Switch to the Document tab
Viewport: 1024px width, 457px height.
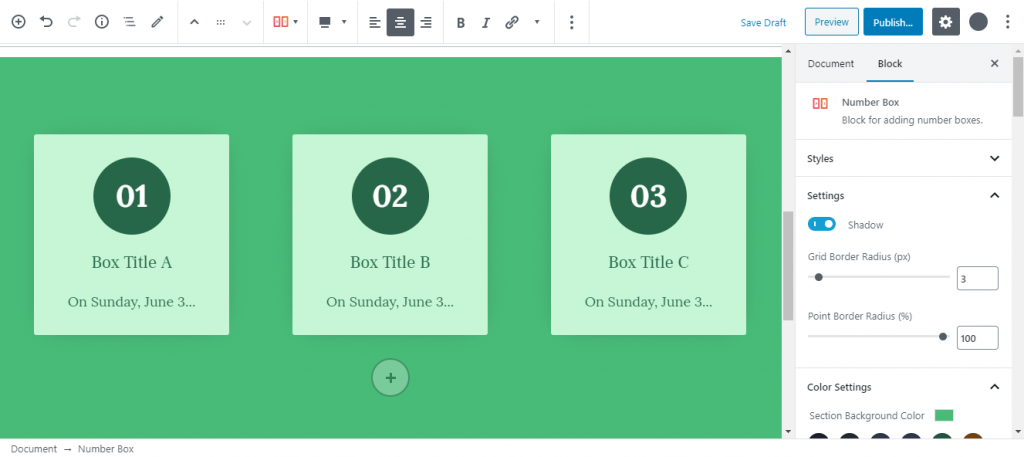tap(830, 64)
